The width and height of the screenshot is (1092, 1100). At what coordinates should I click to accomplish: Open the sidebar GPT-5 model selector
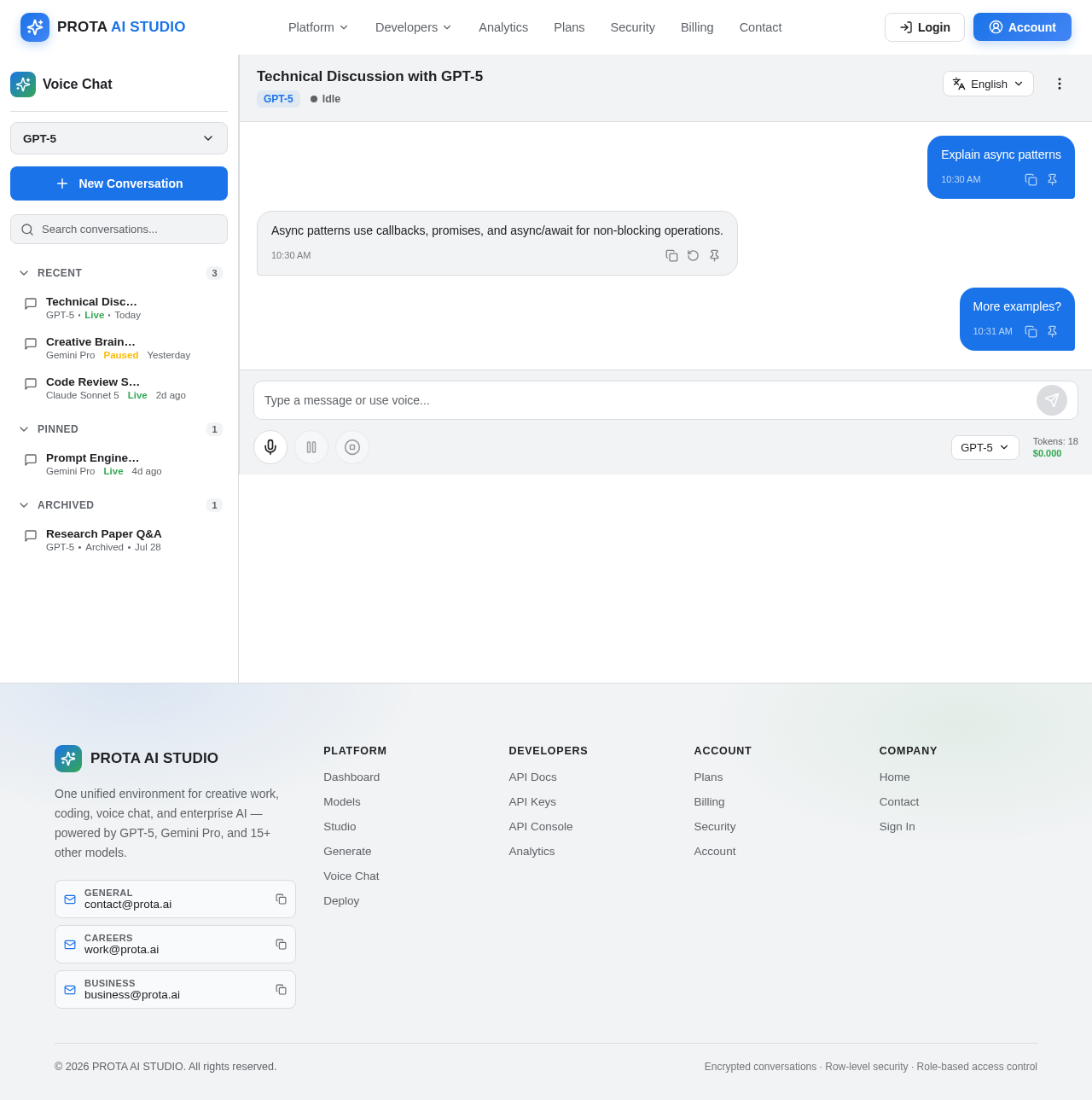pyautogui.click(x=119, y=138)
